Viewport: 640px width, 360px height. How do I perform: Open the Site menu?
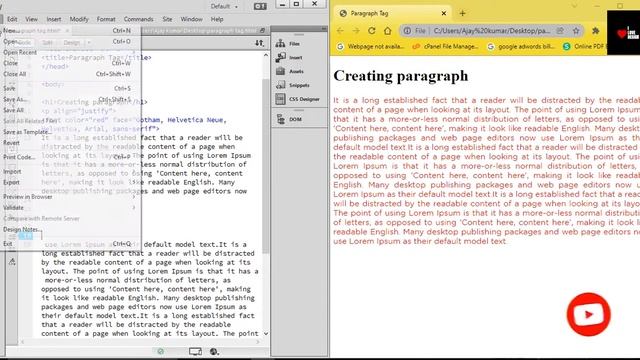[x=167, y=19]
